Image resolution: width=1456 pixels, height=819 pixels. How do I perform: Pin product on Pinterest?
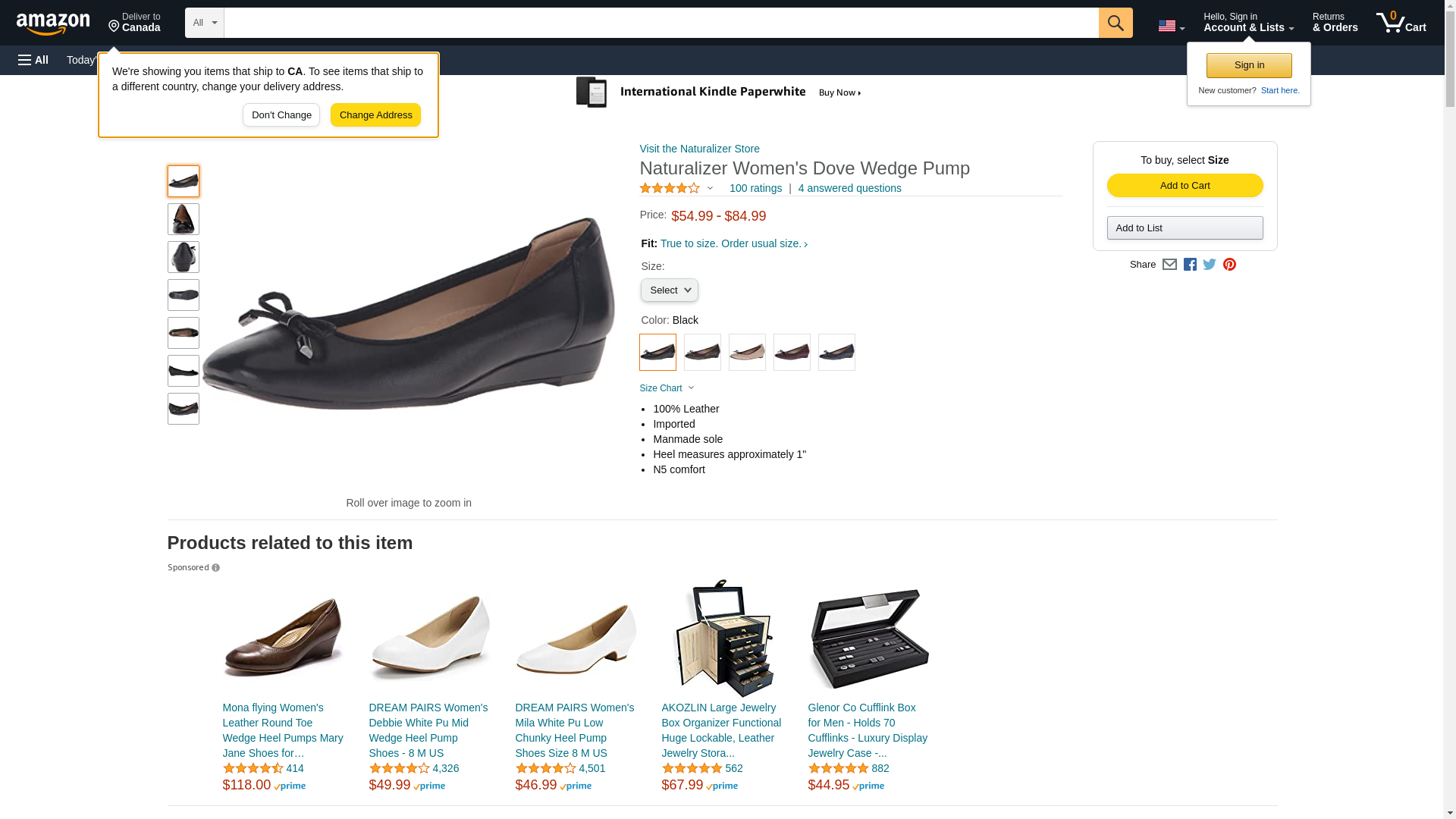[x=1229, y=265]
